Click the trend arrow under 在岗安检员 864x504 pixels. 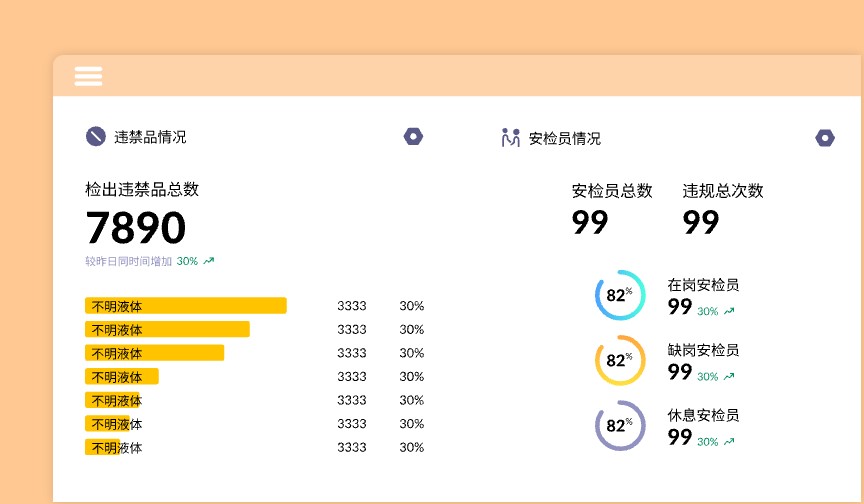(x=729, y=311)
